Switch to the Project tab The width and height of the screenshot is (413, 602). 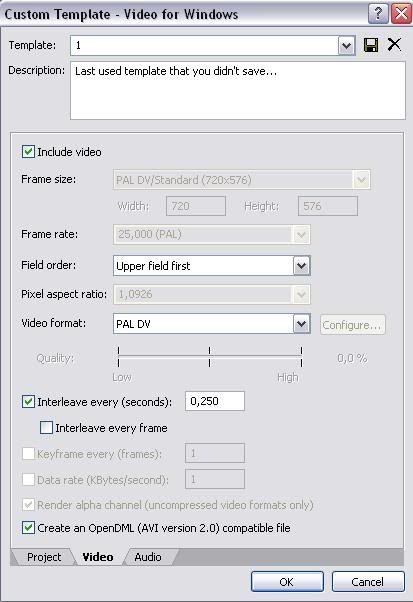(44, 557)
